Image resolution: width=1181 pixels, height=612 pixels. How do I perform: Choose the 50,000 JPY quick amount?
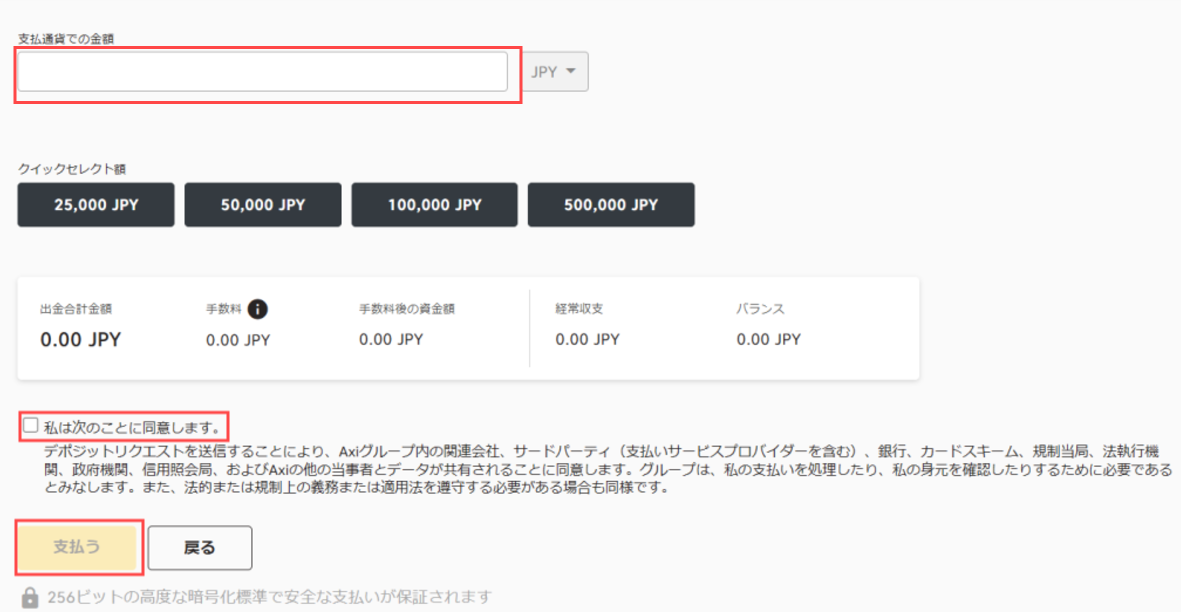[263, 205]
